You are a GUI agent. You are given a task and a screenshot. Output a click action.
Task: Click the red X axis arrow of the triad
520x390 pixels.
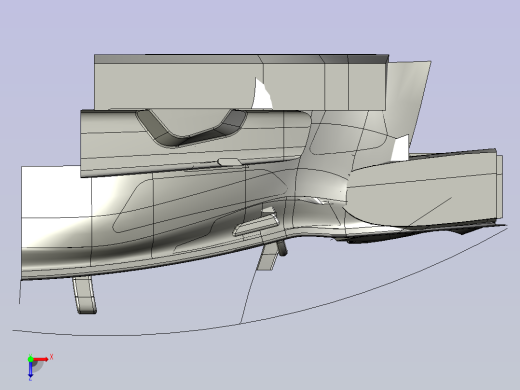tap(41, 359)
